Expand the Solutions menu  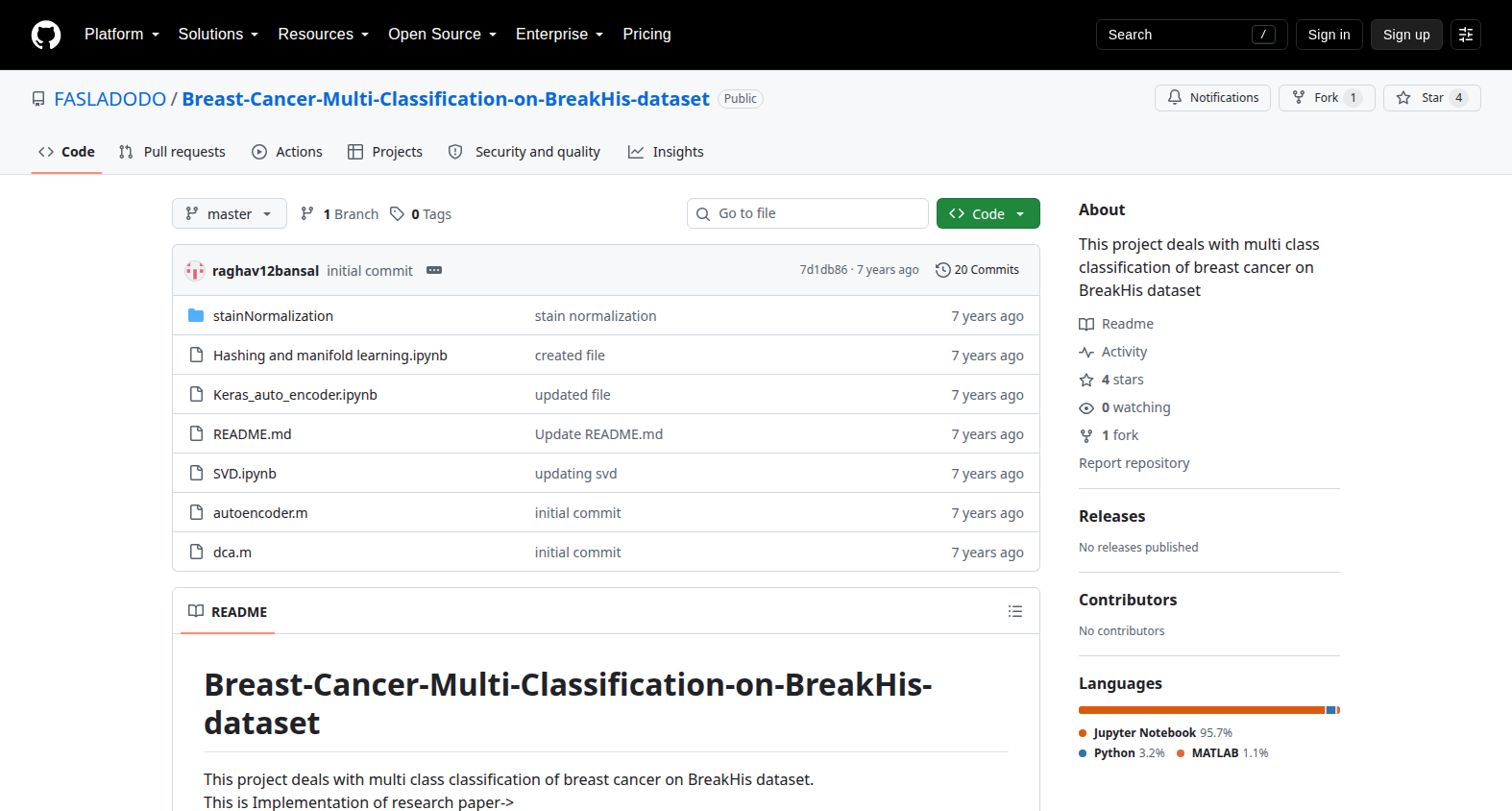218,35
